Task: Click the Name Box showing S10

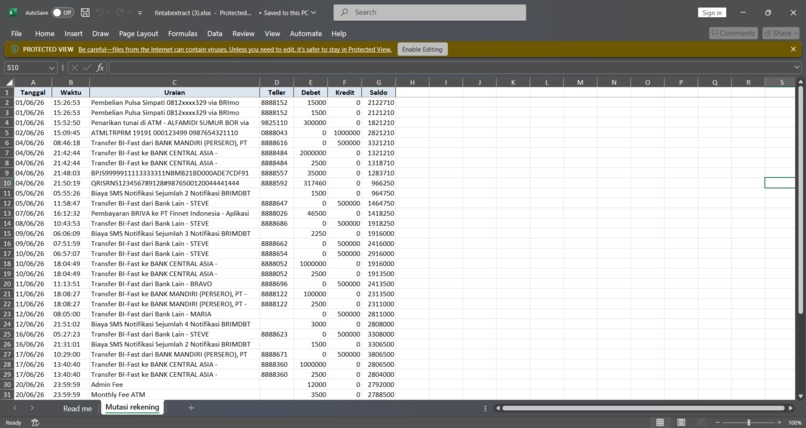Action: (x=26, y=68)
